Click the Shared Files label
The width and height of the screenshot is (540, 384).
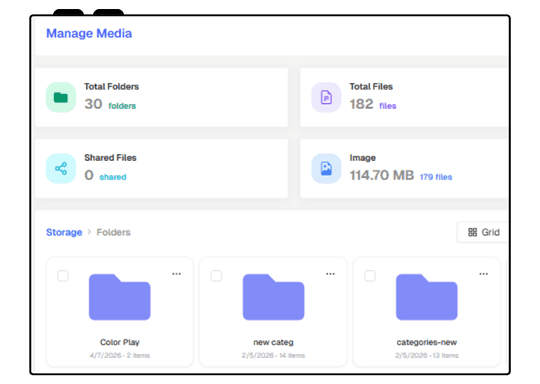click(110, 158)
